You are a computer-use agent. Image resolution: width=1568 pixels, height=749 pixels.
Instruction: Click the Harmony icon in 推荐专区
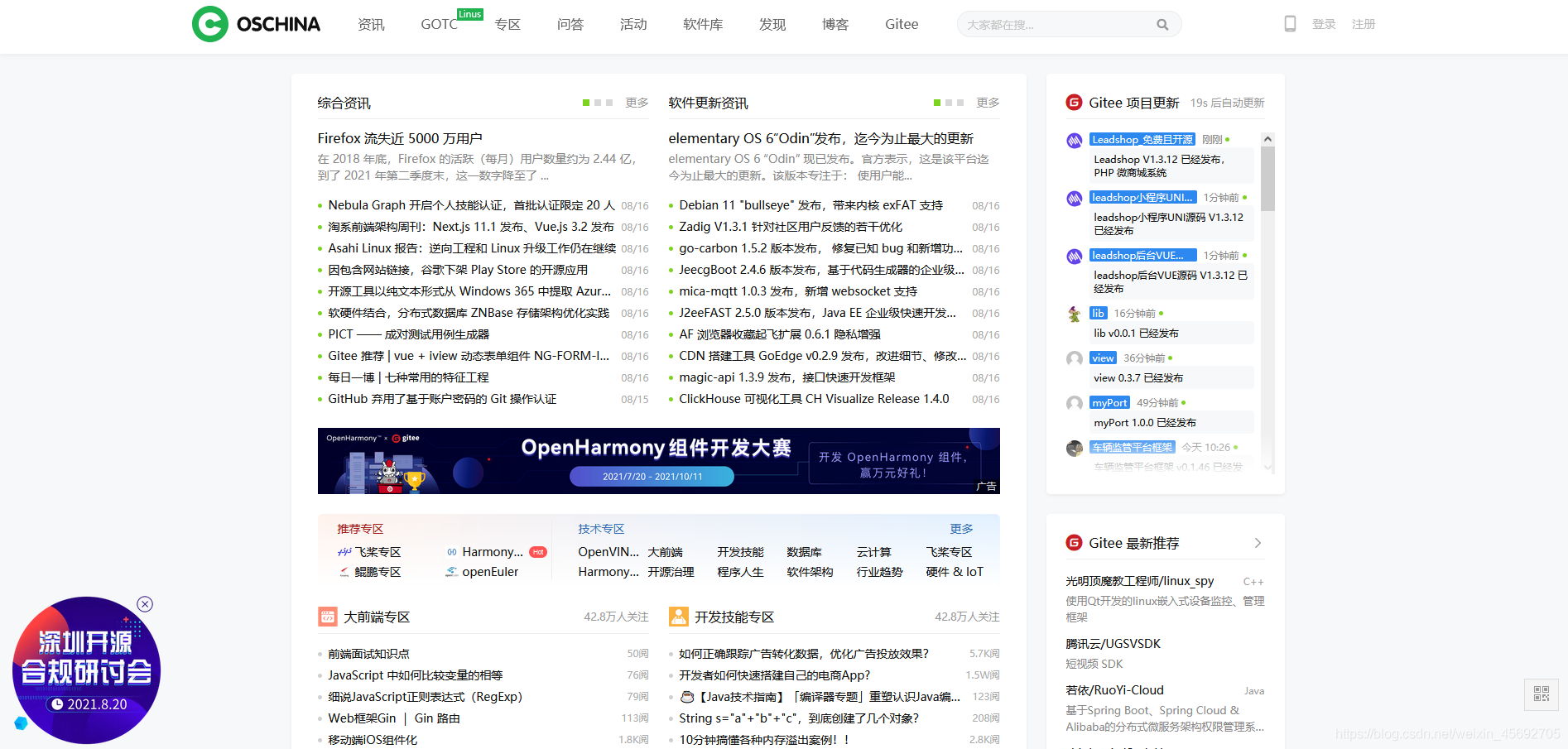(452, 552)
